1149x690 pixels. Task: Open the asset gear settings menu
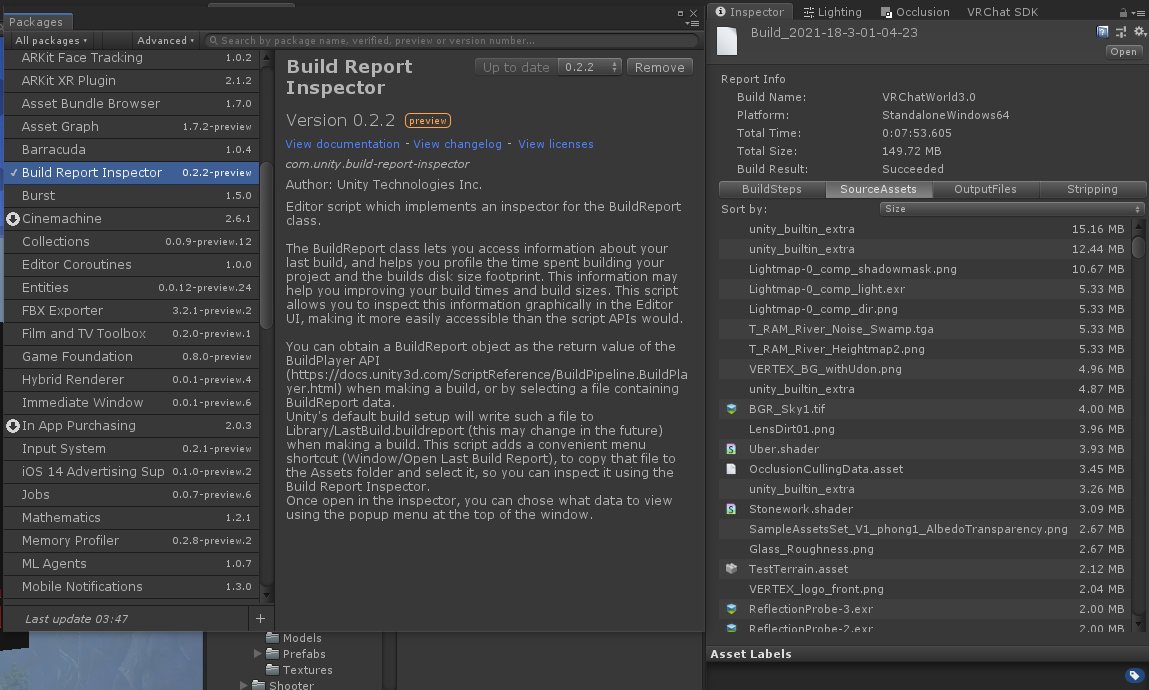tap(1139, 31)
